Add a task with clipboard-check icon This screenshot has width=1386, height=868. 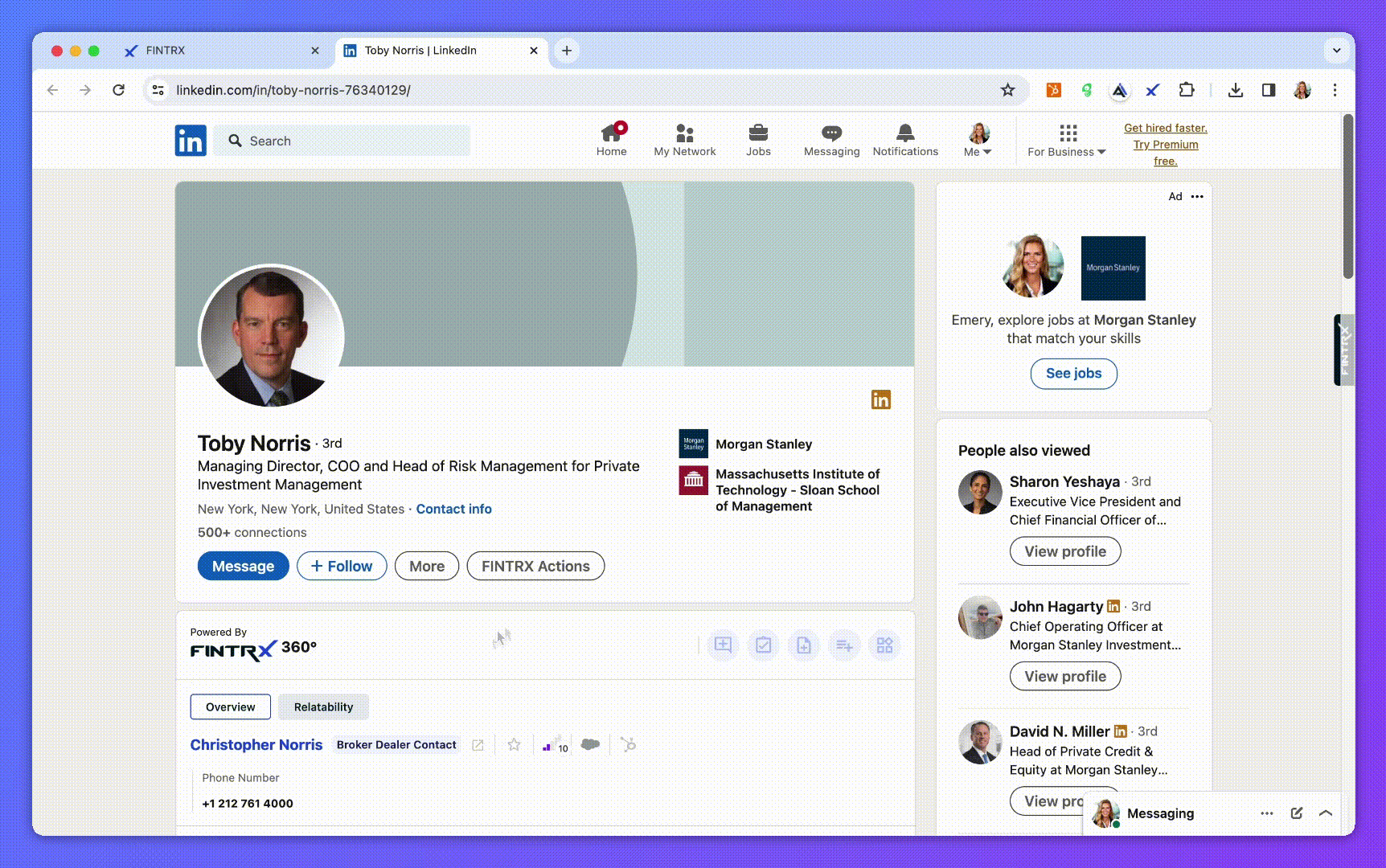tap(763, 645)
